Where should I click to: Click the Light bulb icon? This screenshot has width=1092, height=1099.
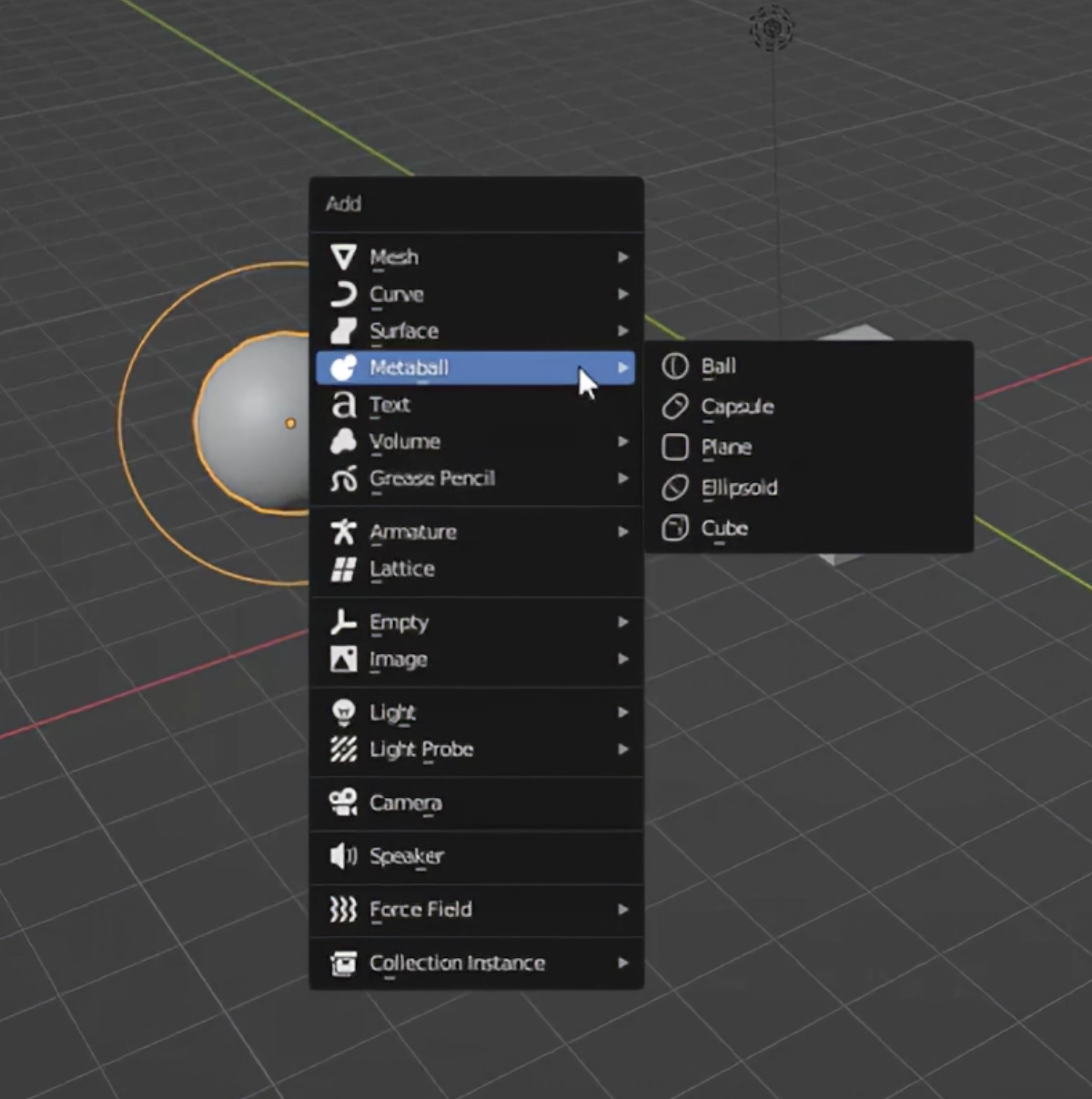pos(343,712)
